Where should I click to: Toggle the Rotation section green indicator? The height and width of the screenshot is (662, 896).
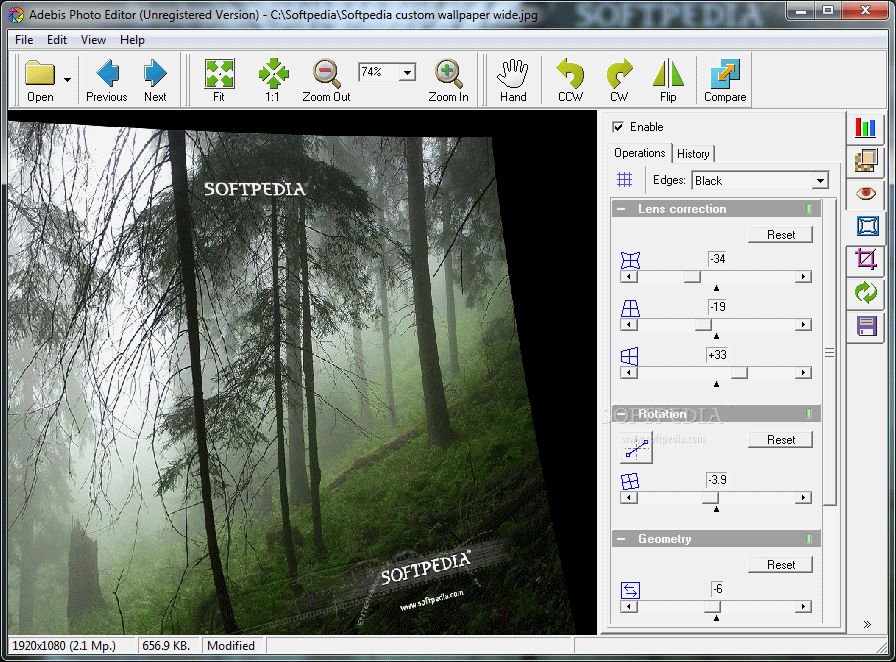coord(809,413)
